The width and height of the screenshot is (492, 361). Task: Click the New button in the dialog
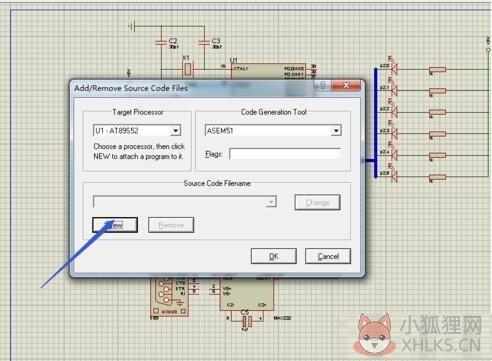click(115, 225)
